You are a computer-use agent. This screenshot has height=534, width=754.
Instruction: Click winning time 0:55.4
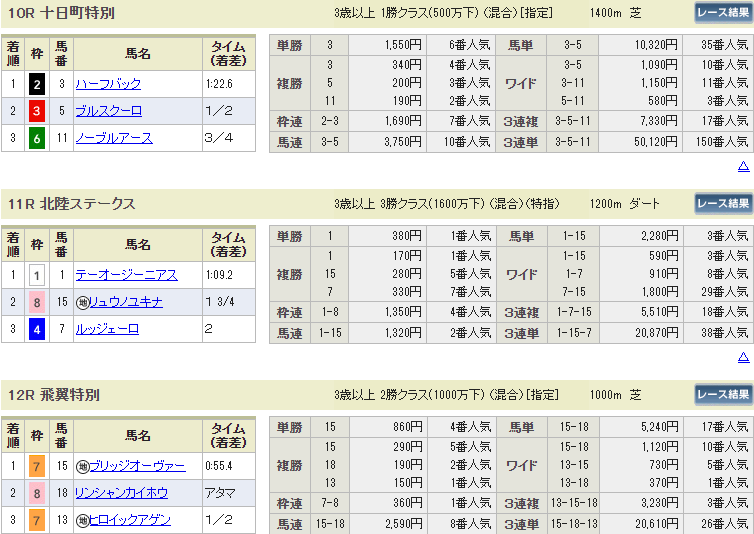(x=219, y=466)
